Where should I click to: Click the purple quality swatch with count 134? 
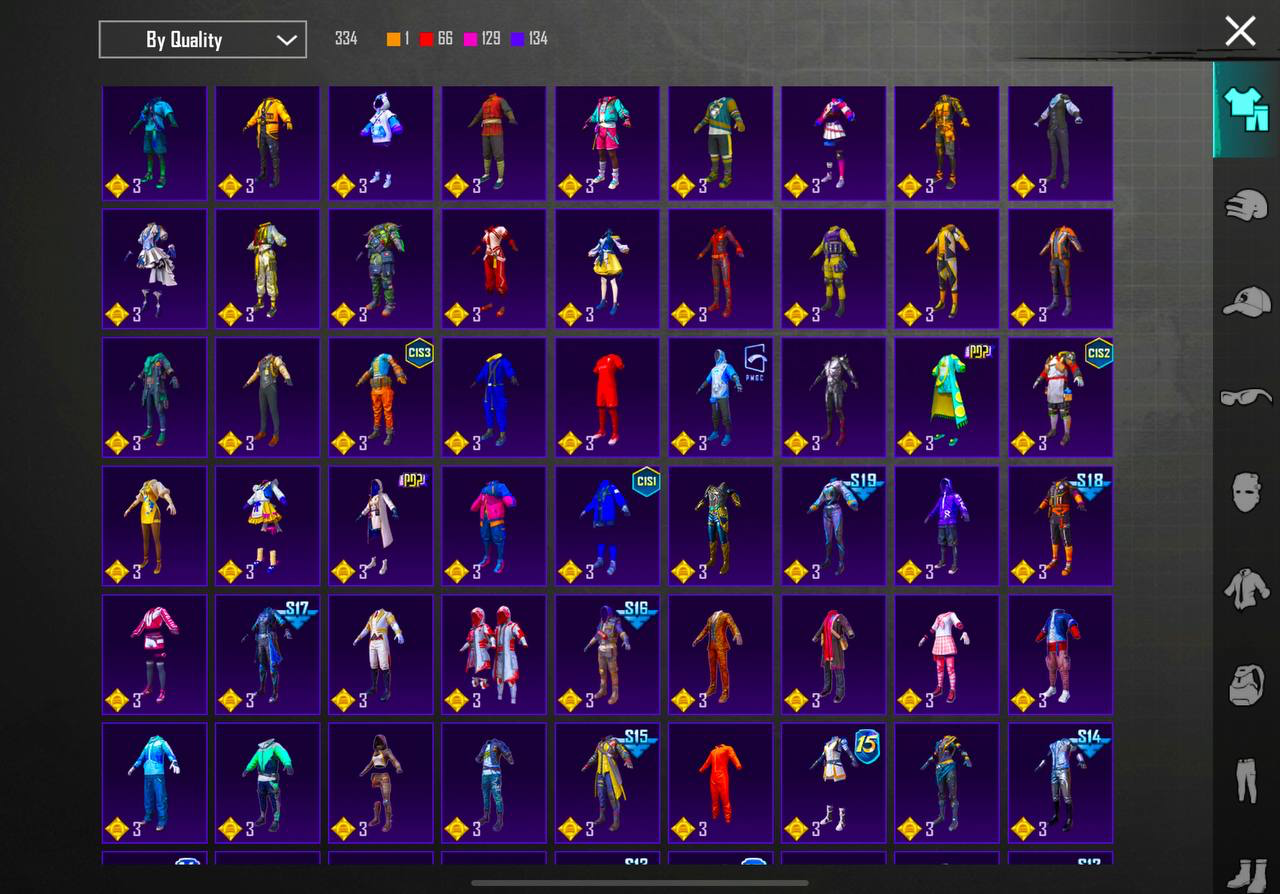(x=517, y=39)
